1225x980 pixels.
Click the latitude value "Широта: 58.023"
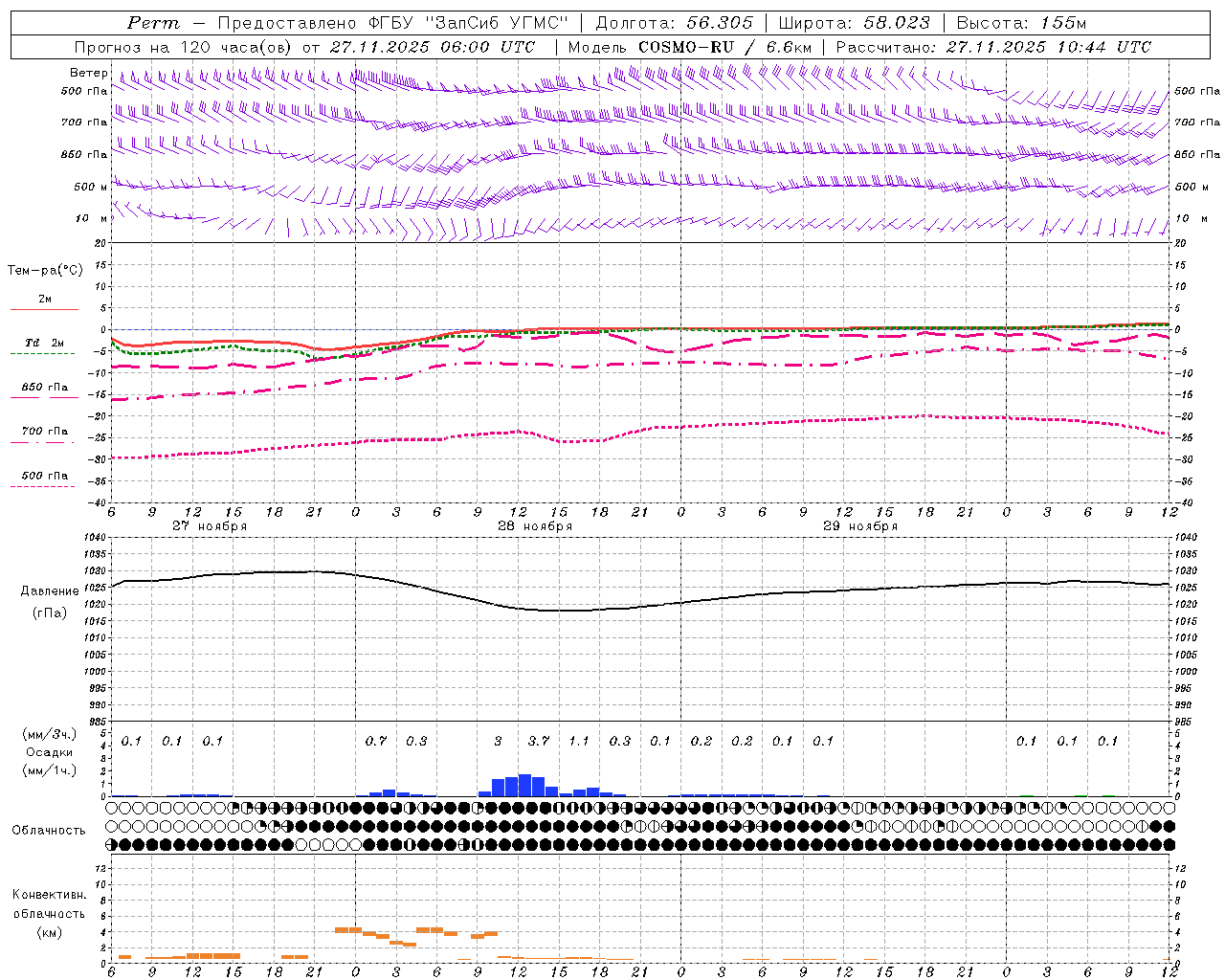pos(854,23)
